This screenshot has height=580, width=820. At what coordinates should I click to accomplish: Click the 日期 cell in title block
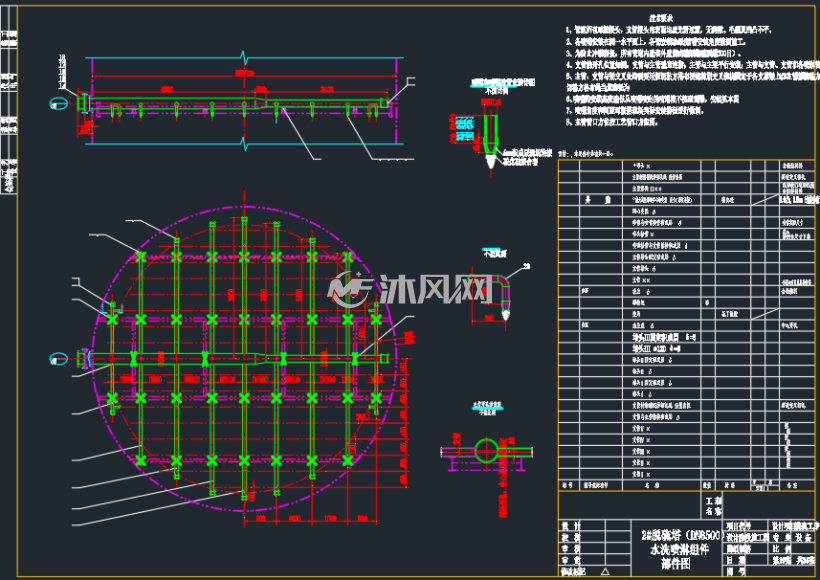[x=735, y=560]
